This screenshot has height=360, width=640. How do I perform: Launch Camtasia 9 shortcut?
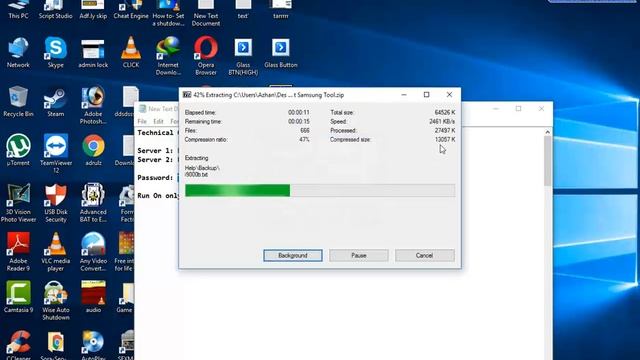coord(18,297)
